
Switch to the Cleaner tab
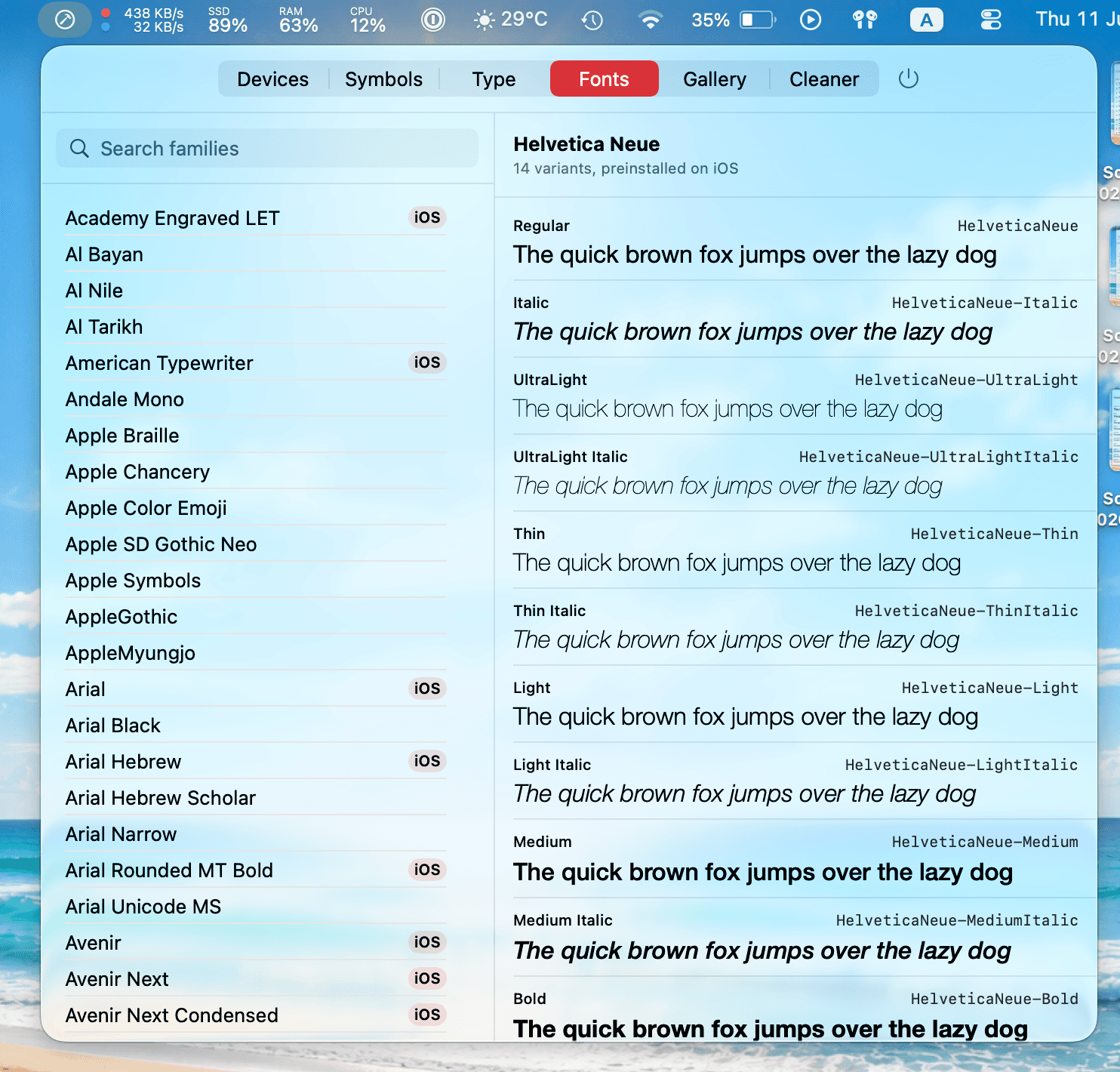coord(824,79)
